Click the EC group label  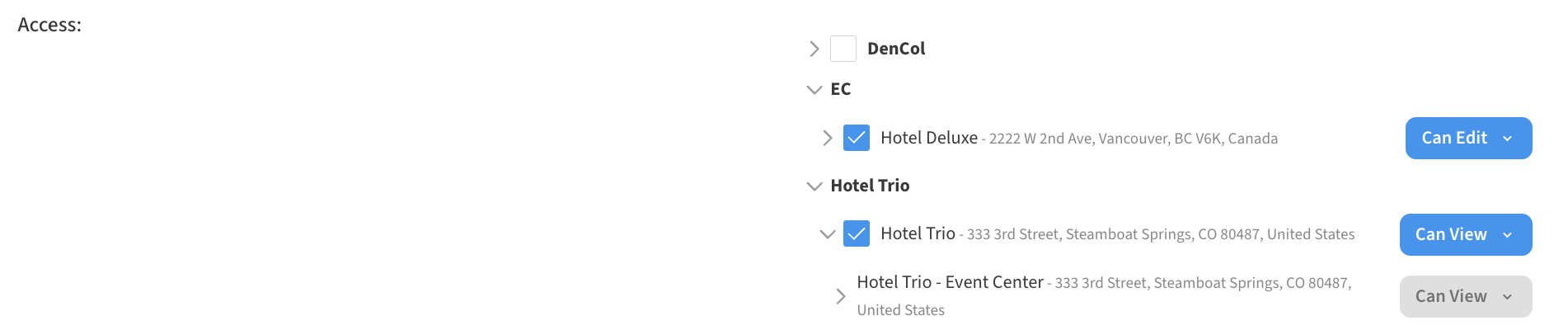point(841,89)
